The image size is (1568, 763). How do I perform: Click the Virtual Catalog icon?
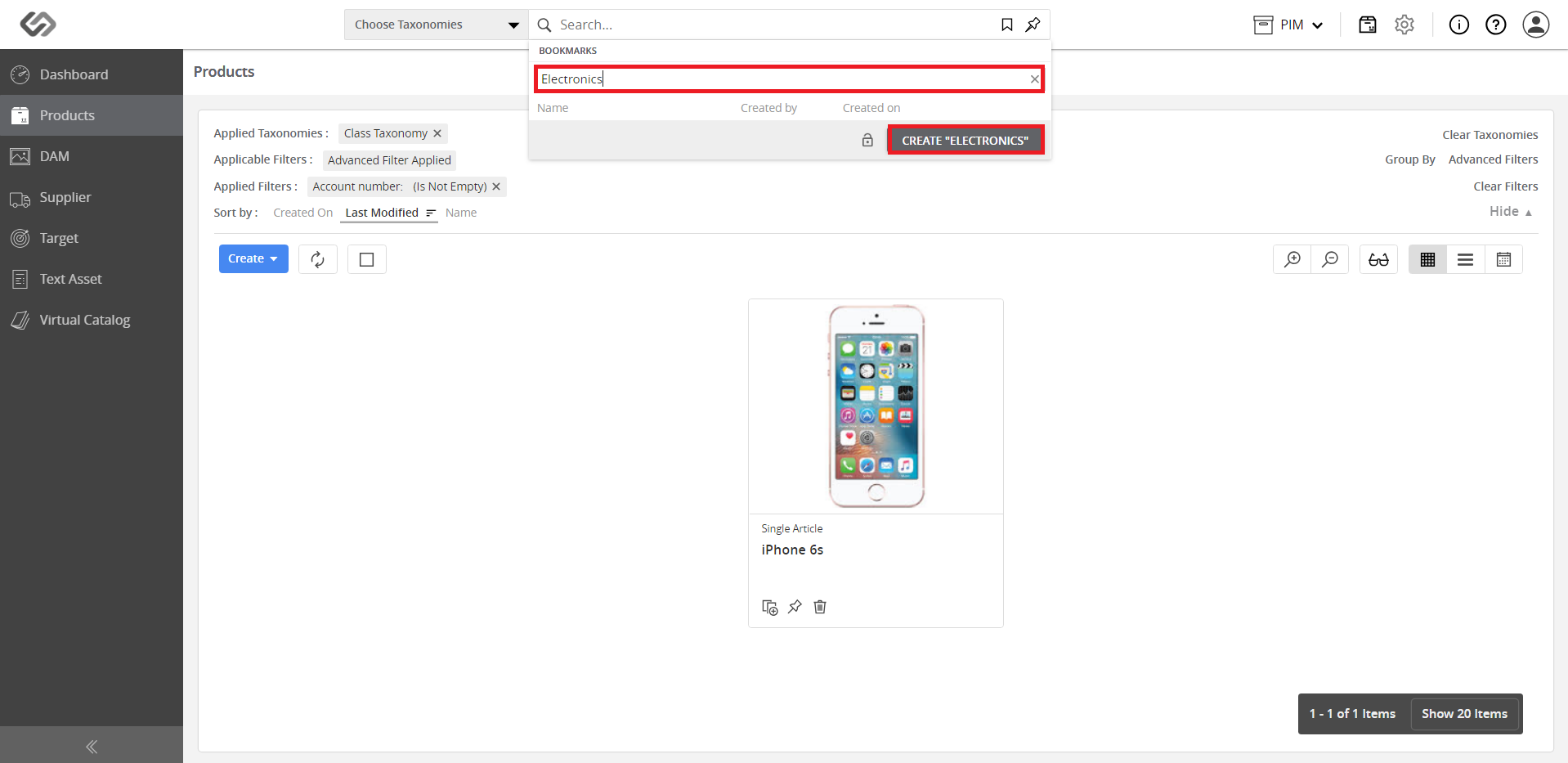(x=20, y=320)
